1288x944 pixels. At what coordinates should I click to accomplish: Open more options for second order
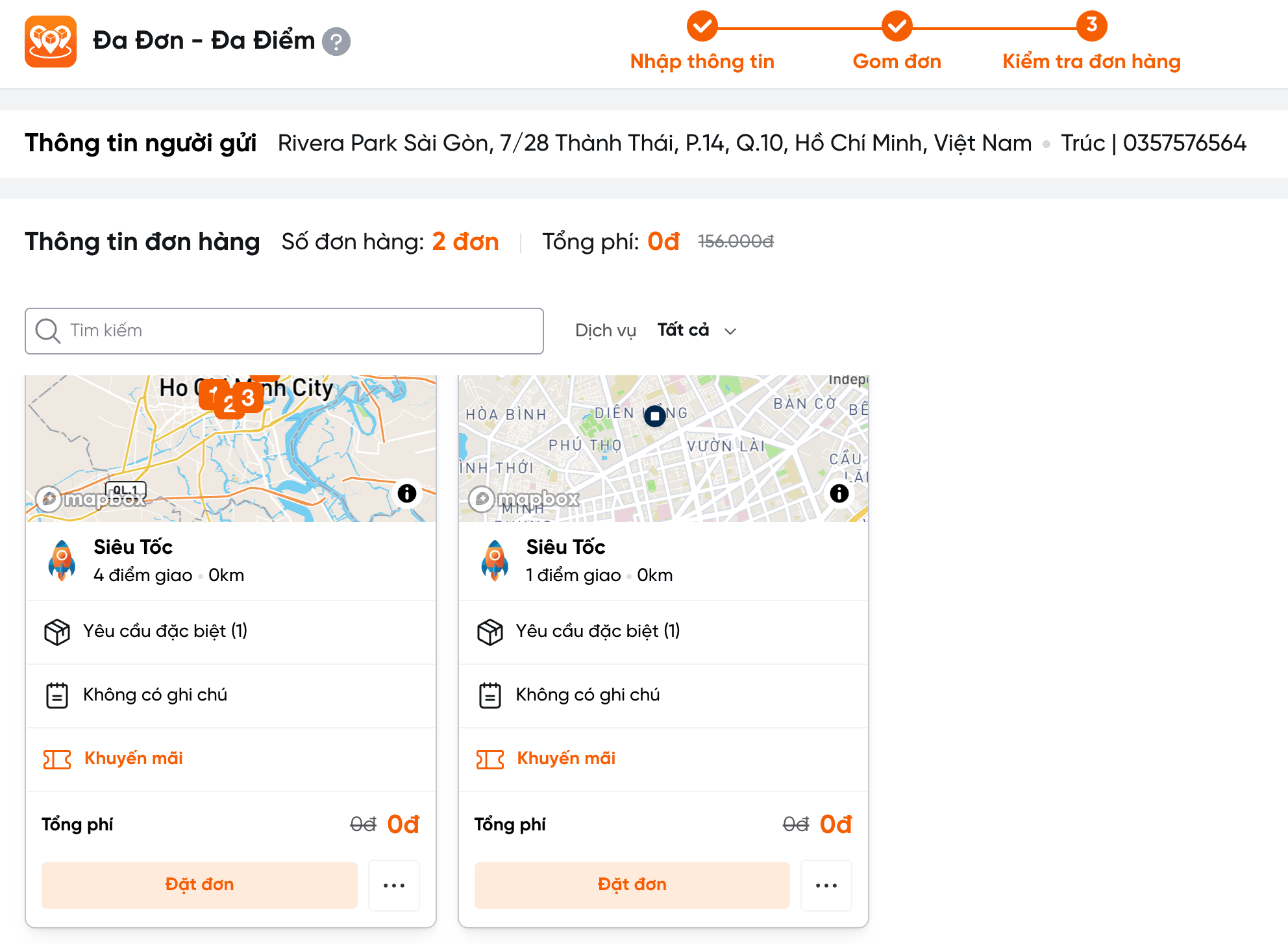[826, 885]
